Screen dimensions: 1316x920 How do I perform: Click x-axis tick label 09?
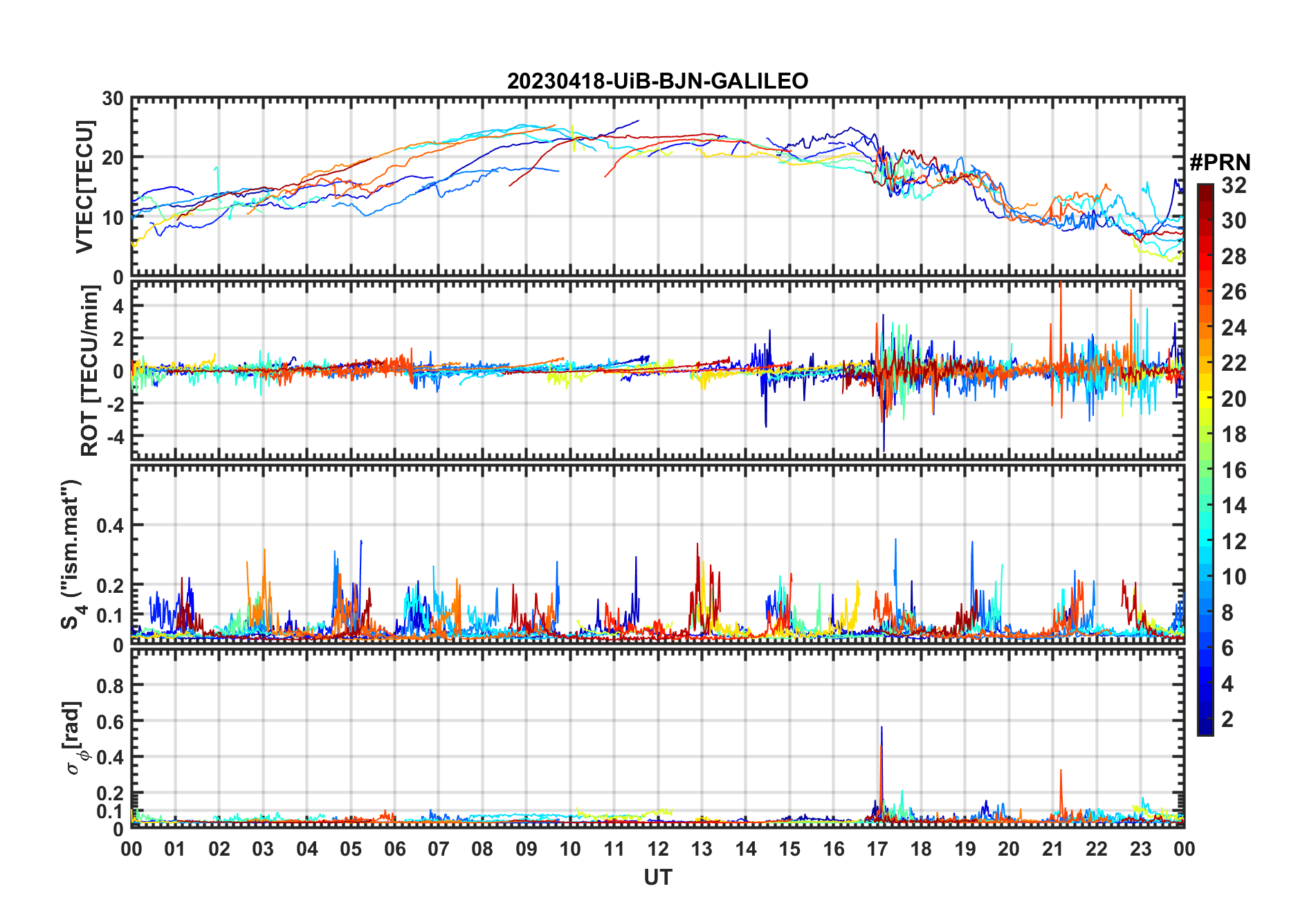pos(527,849)
